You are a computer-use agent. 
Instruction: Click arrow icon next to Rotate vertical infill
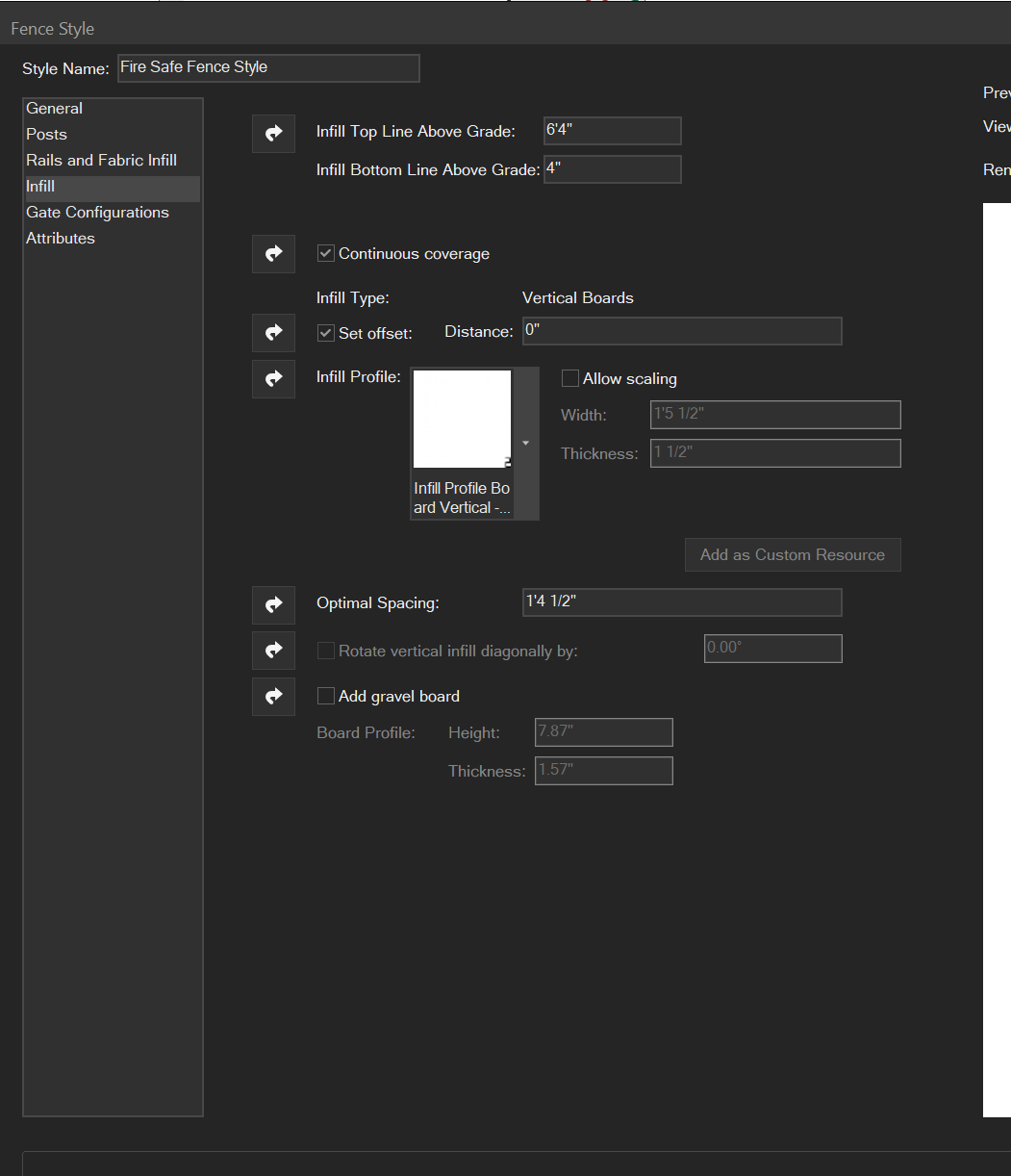[273, 651]
